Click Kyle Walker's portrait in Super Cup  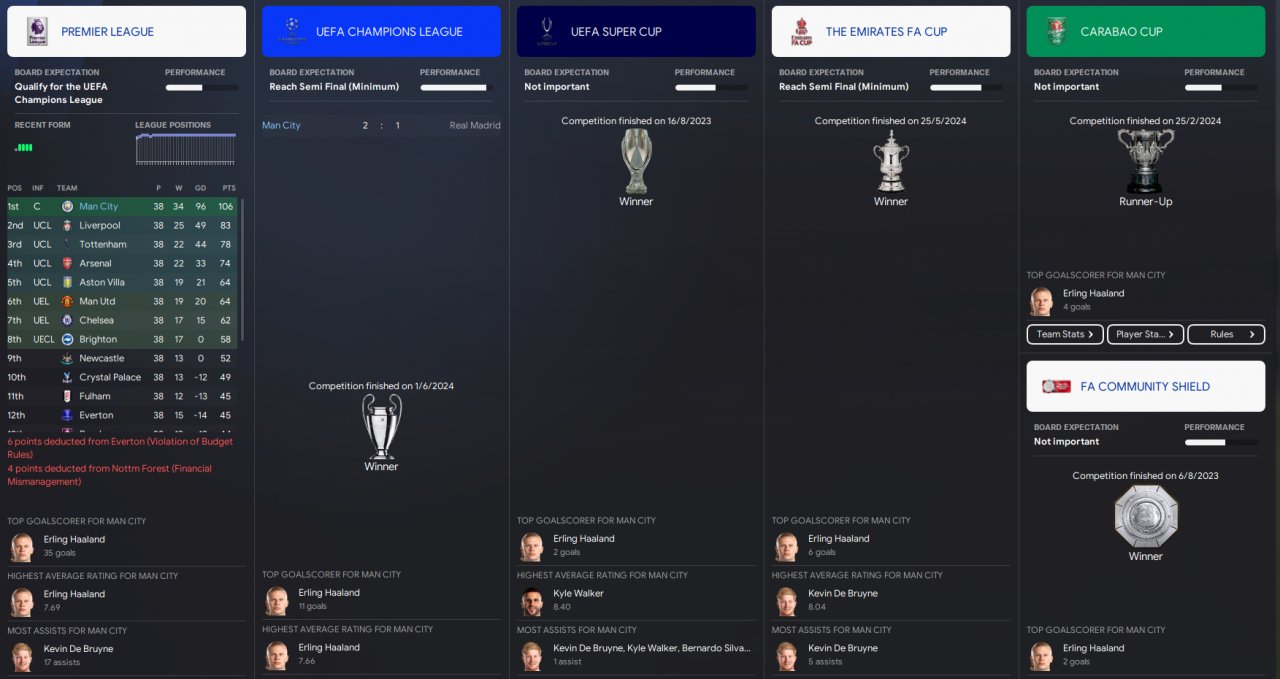[531, 601]
